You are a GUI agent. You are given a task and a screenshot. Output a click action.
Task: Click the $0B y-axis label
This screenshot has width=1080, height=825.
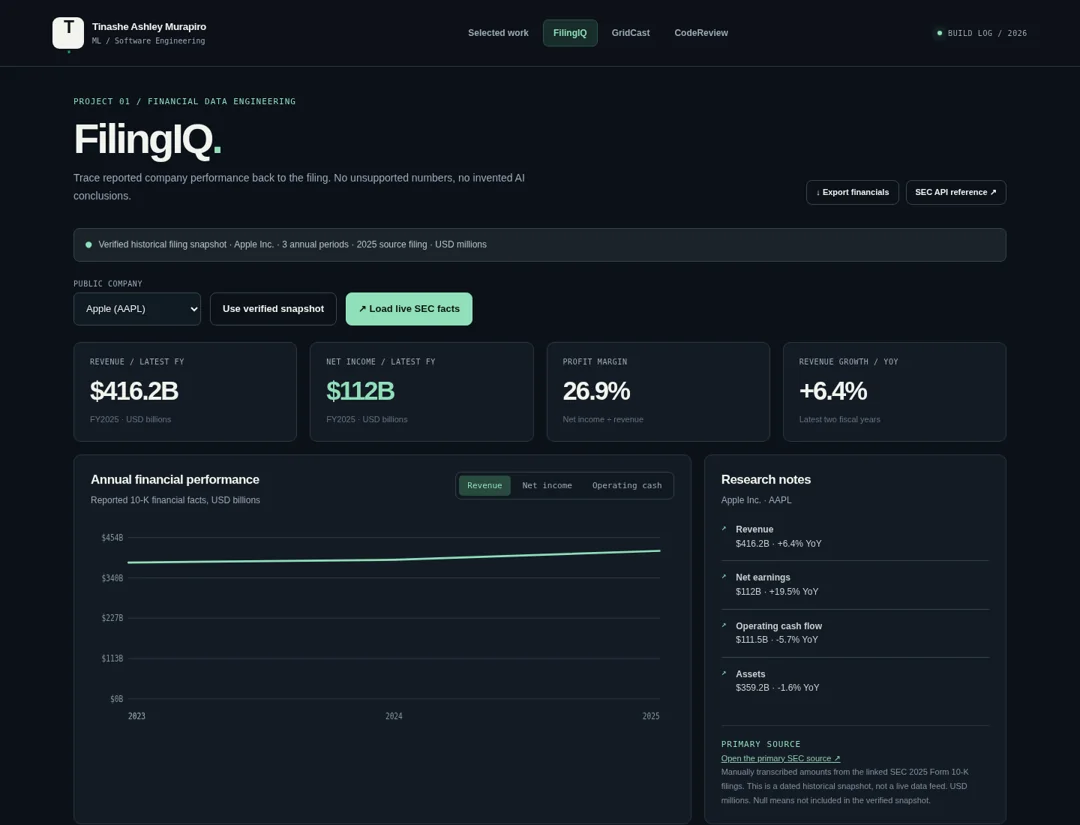pos(116,699)
